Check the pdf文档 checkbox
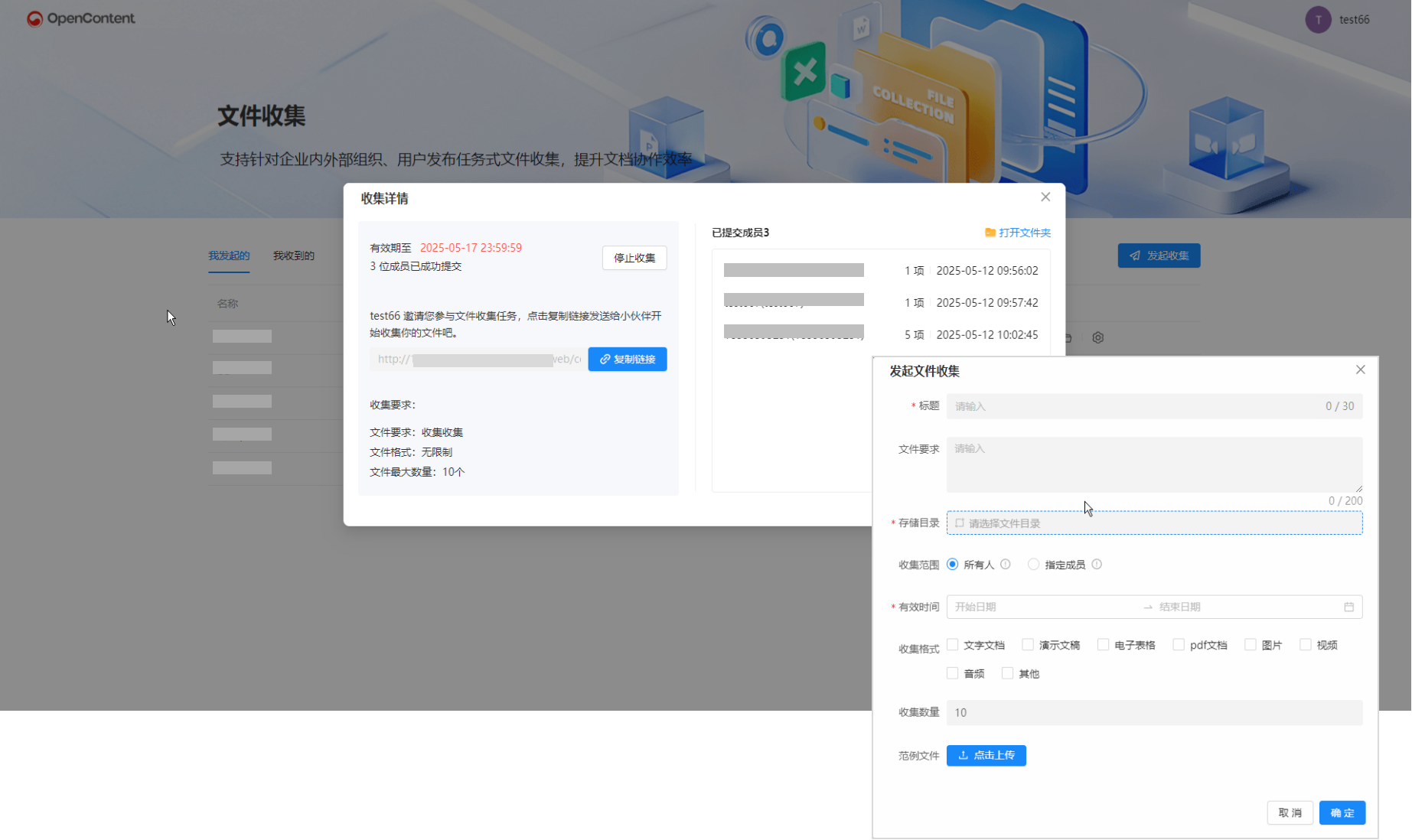This screenshot has width=1412, height=840. pos(1179,645)
